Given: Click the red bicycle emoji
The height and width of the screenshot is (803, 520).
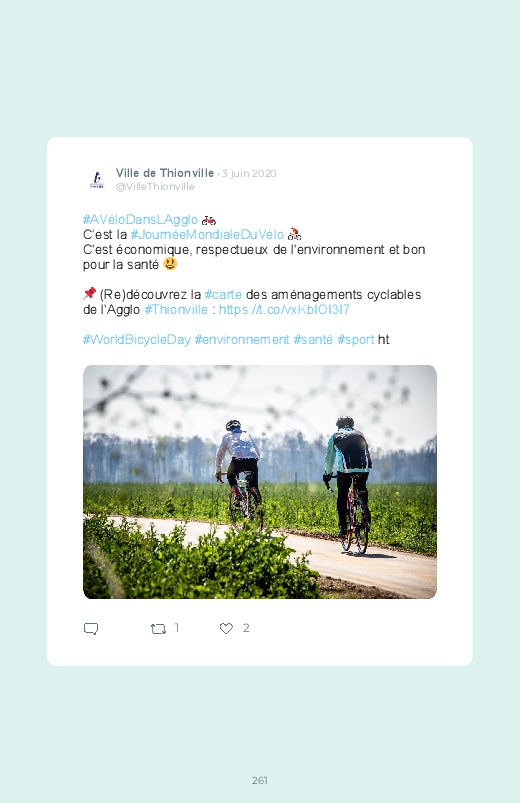Looking at the screenshot, I should tap(209, 220).
